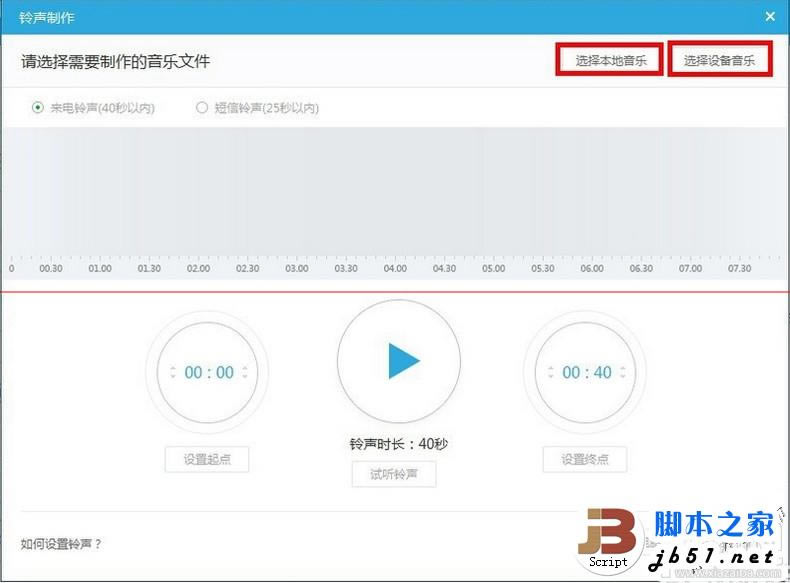Click the 01.00 mark on timeline ruler

[100, 269]
